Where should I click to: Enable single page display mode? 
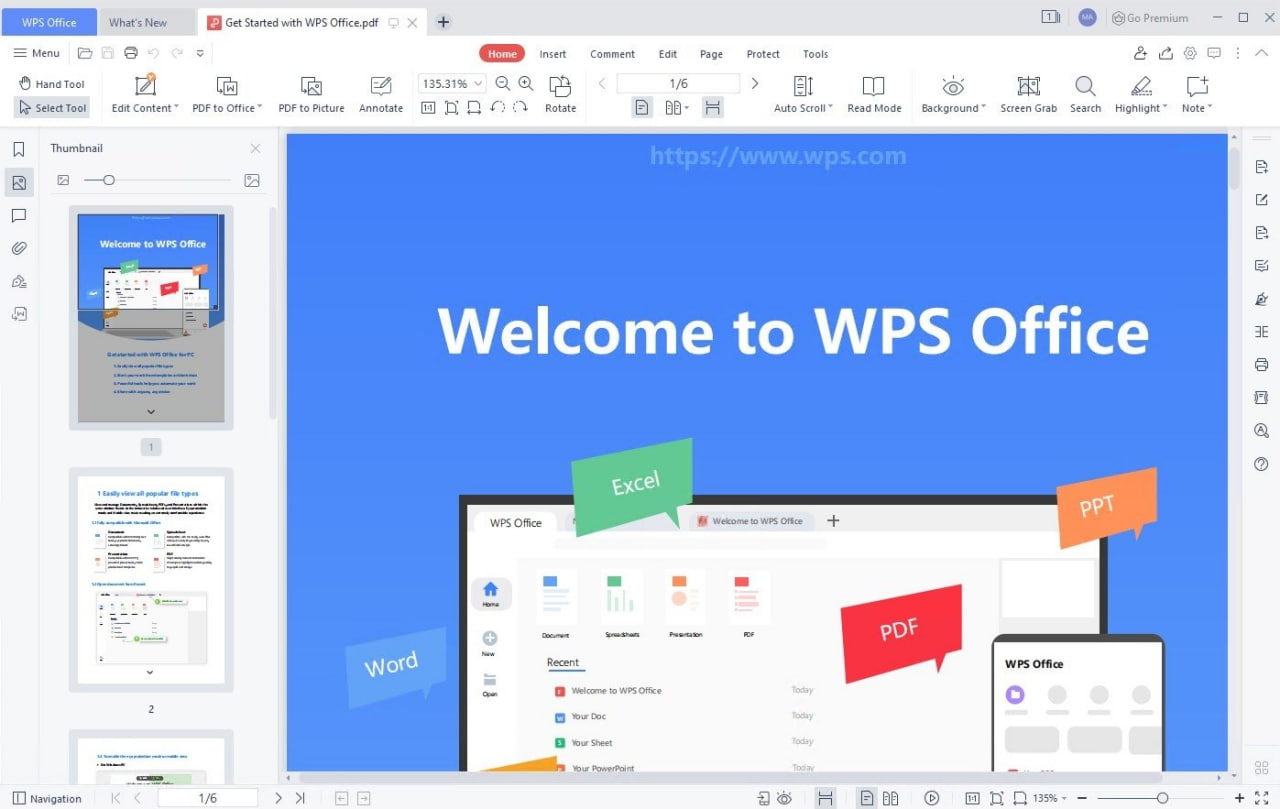click(x=641, y=107)
